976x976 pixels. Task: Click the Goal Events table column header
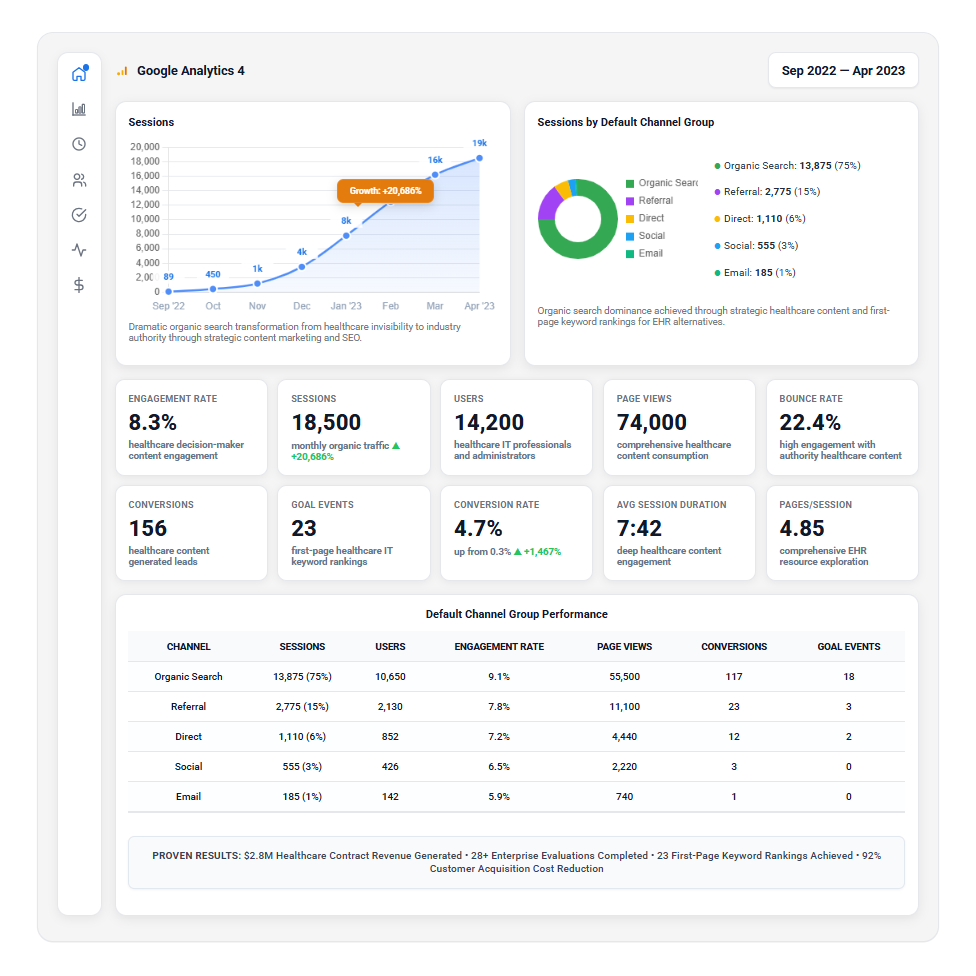tap(849, 647)
